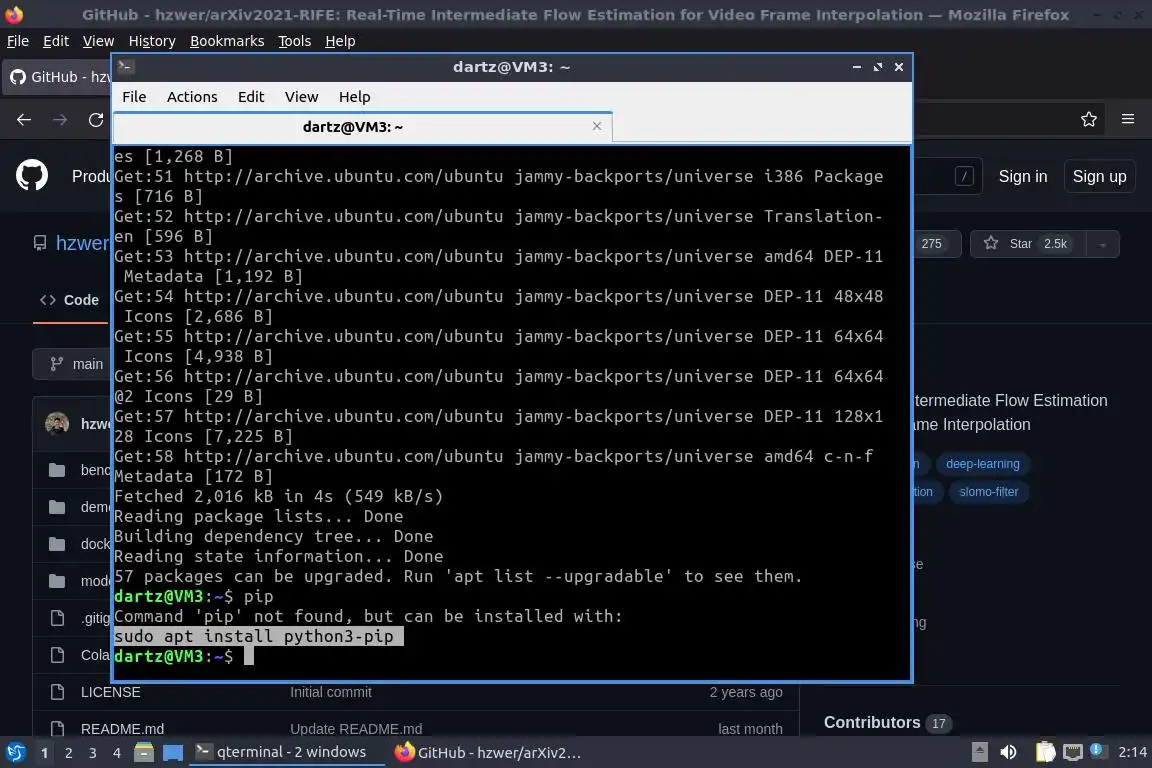The image size is (1152, 768).
Task: Click the GitHub Octocat logo
Action: pyautogui.click(x=32, y=176)
